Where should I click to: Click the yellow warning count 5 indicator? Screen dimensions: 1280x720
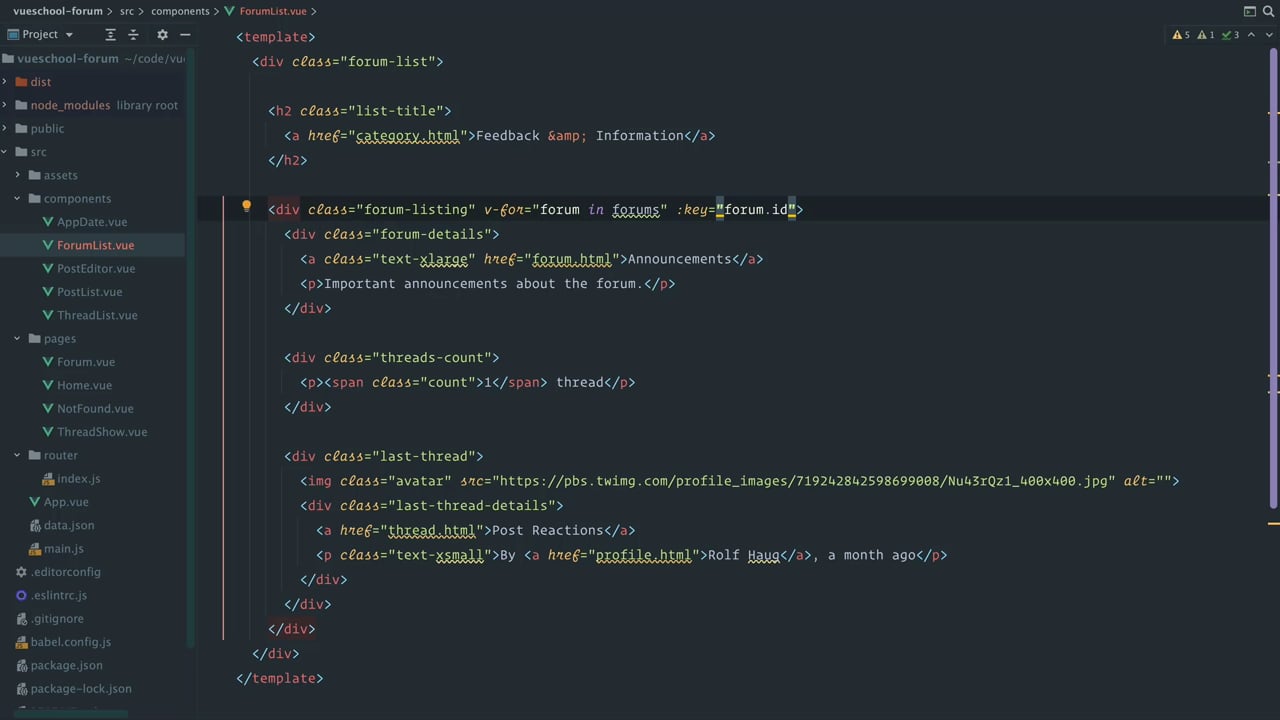point(1181,35)
